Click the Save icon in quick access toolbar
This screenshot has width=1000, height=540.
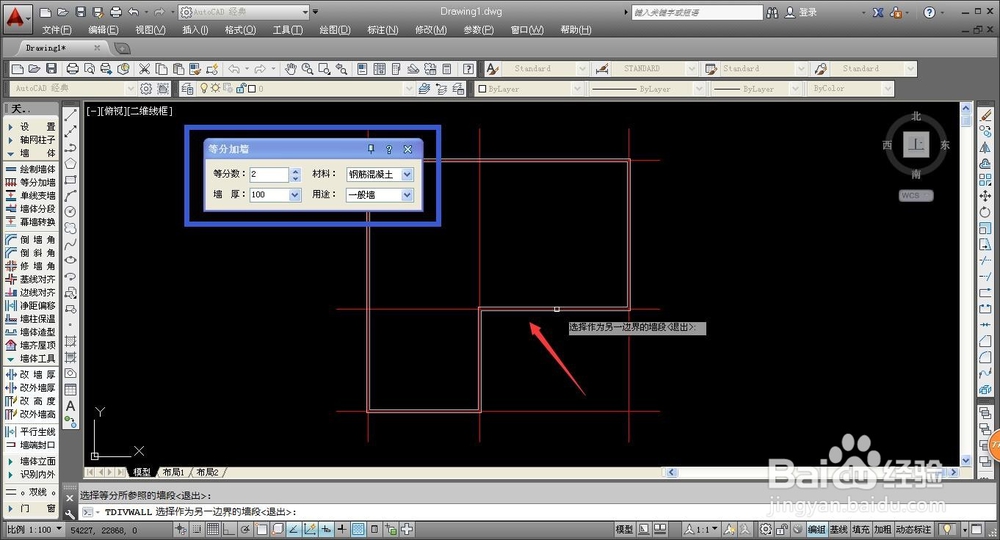coord(80,11)
